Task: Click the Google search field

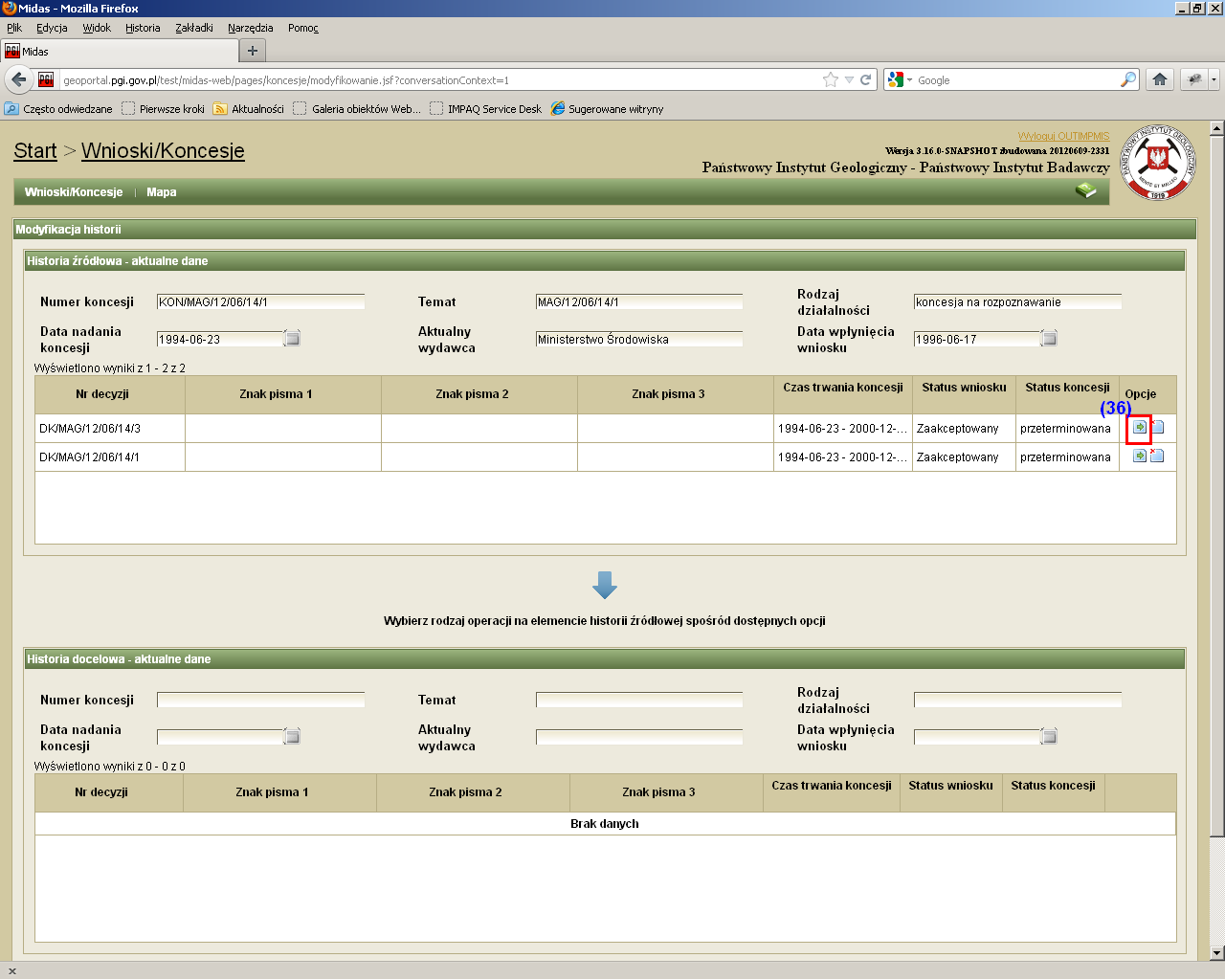Action: pos(1017,80)
